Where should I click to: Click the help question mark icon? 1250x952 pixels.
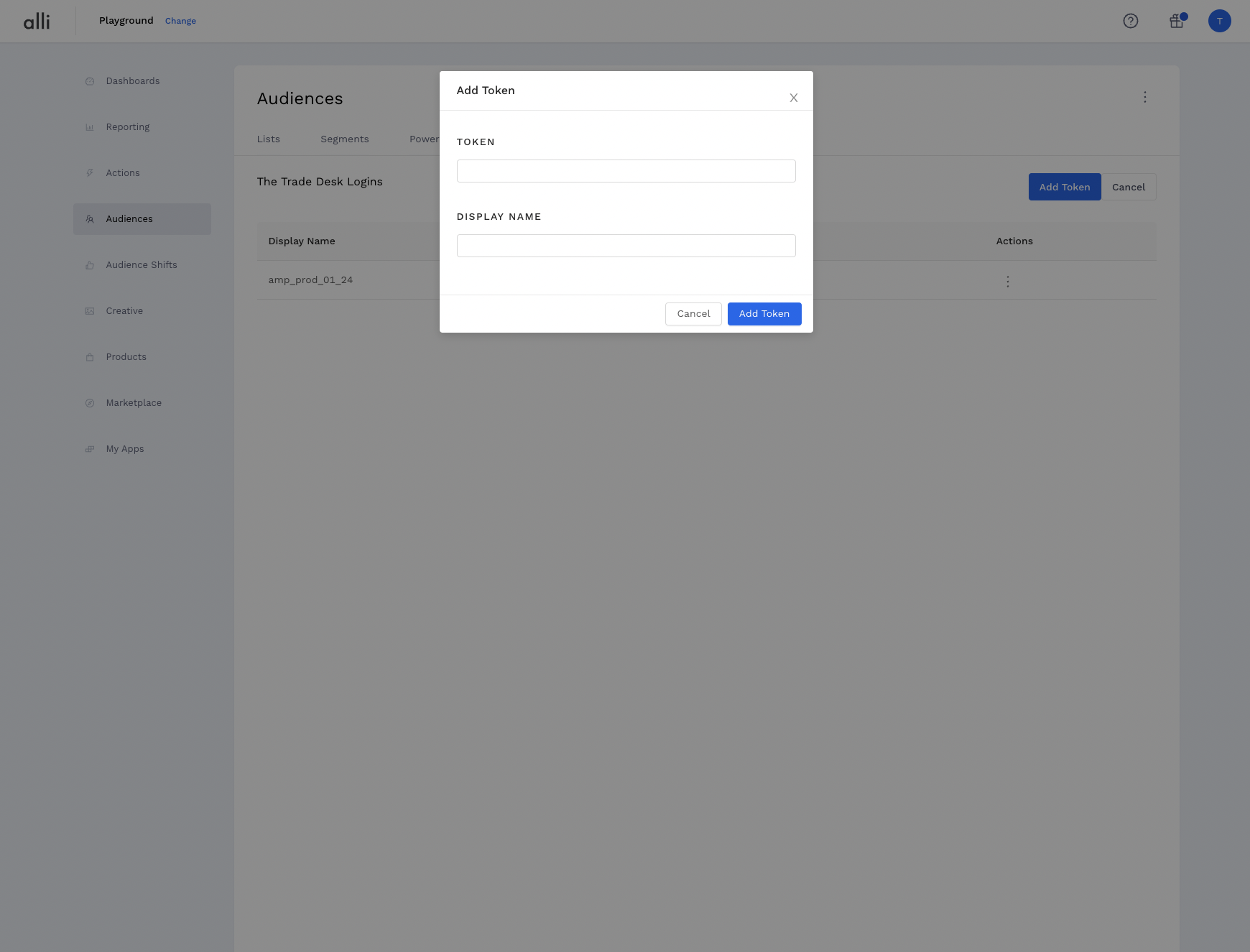[x=1131, y=21]
